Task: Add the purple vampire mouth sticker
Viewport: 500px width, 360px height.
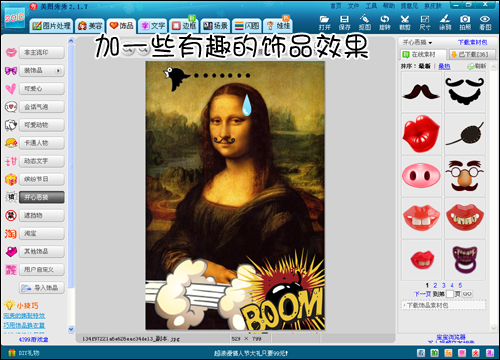Action: [x=465, y=259]
